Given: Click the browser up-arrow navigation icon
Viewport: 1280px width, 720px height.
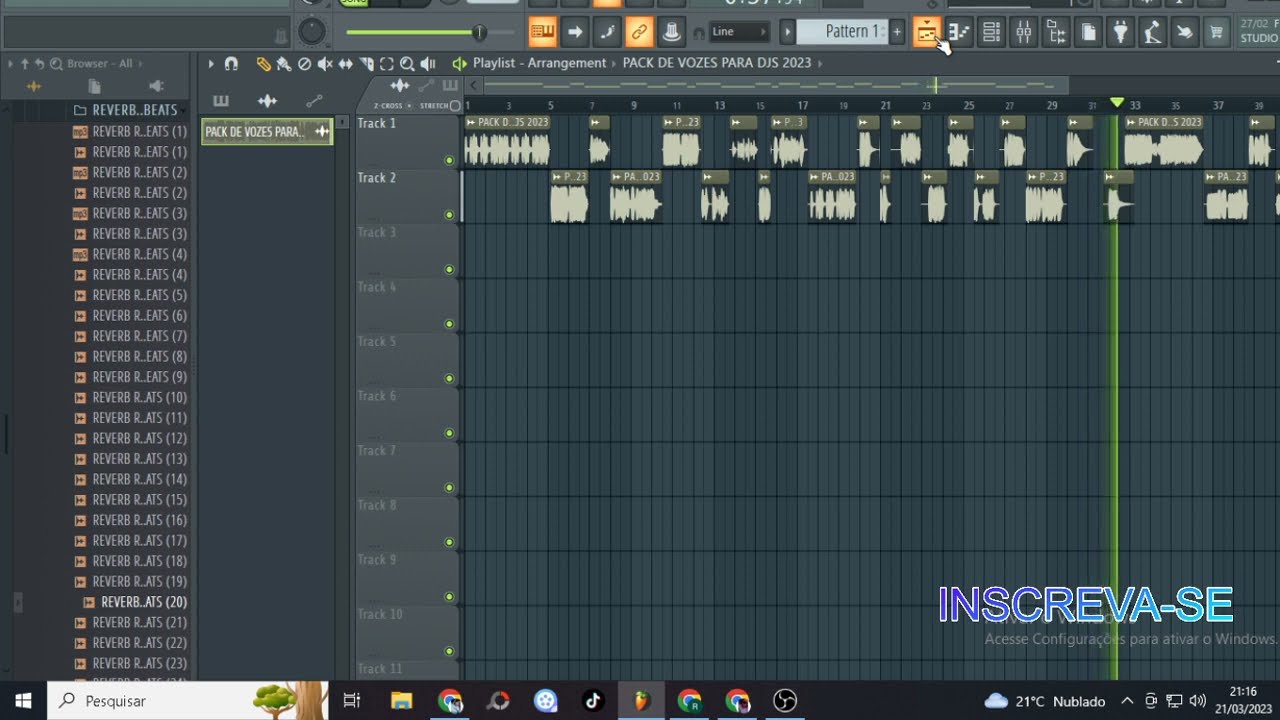Looking at the screenshot, I should coord(25,63).
